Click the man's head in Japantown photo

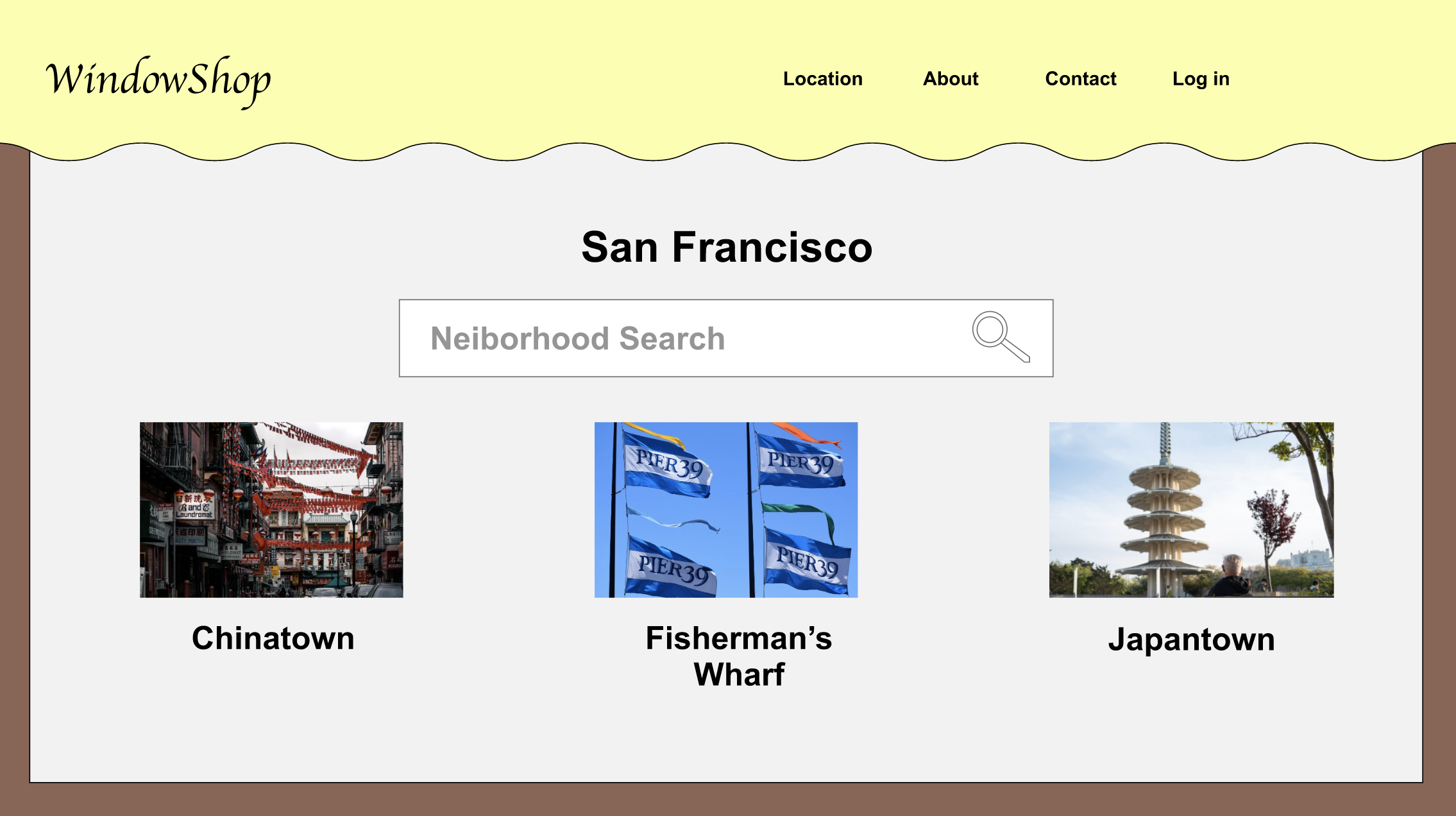tap(1232, 565)
